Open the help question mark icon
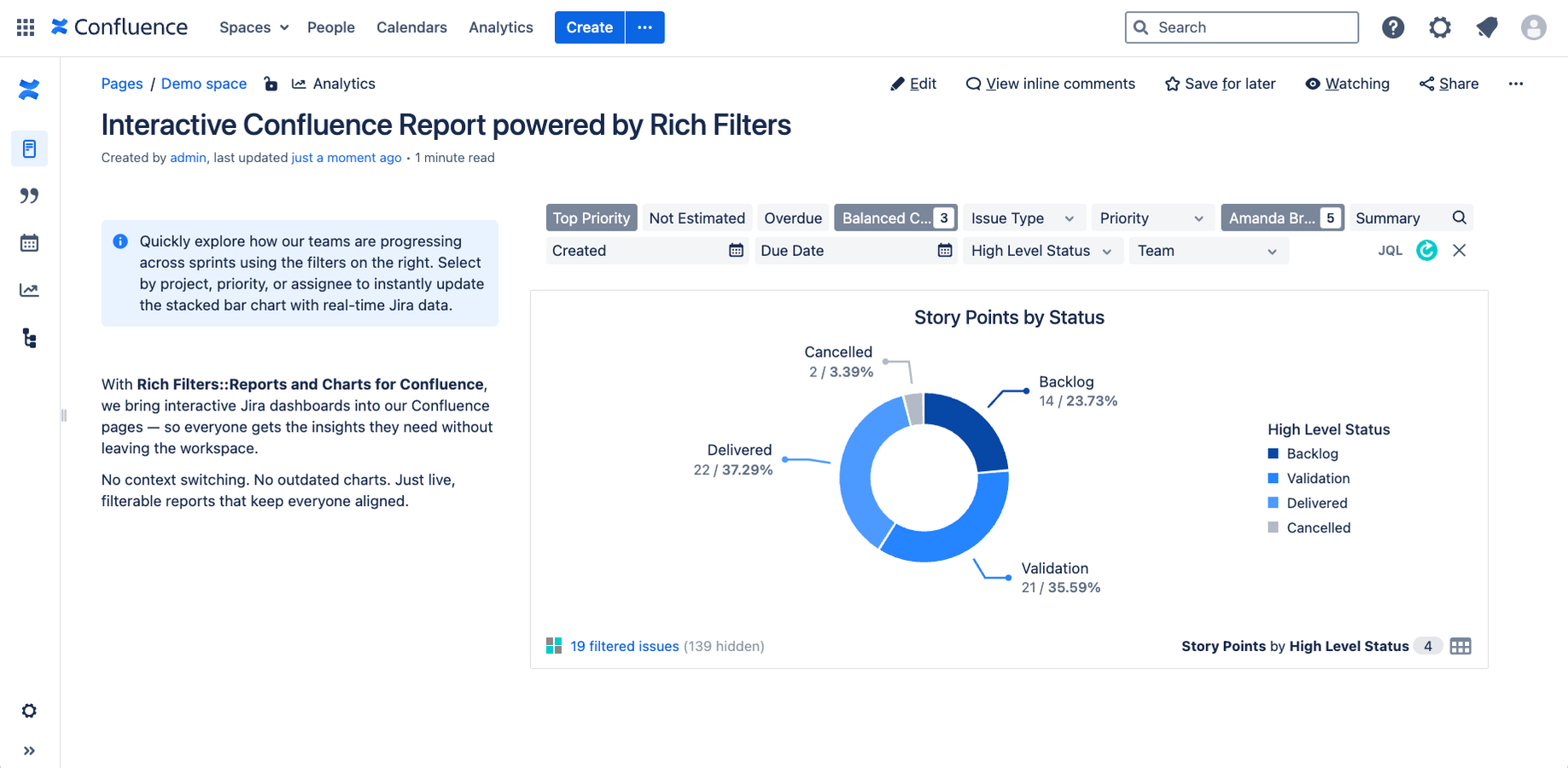This screenshot has width=1568, height=768. coord(1393,27)
